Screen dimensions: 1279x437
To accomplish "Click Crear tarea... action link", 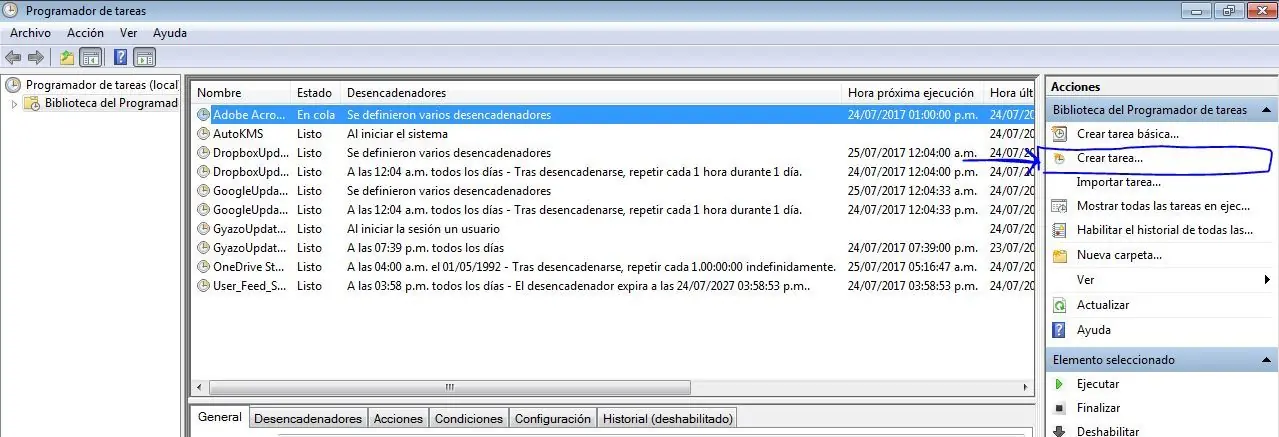I will (1109, 158).
